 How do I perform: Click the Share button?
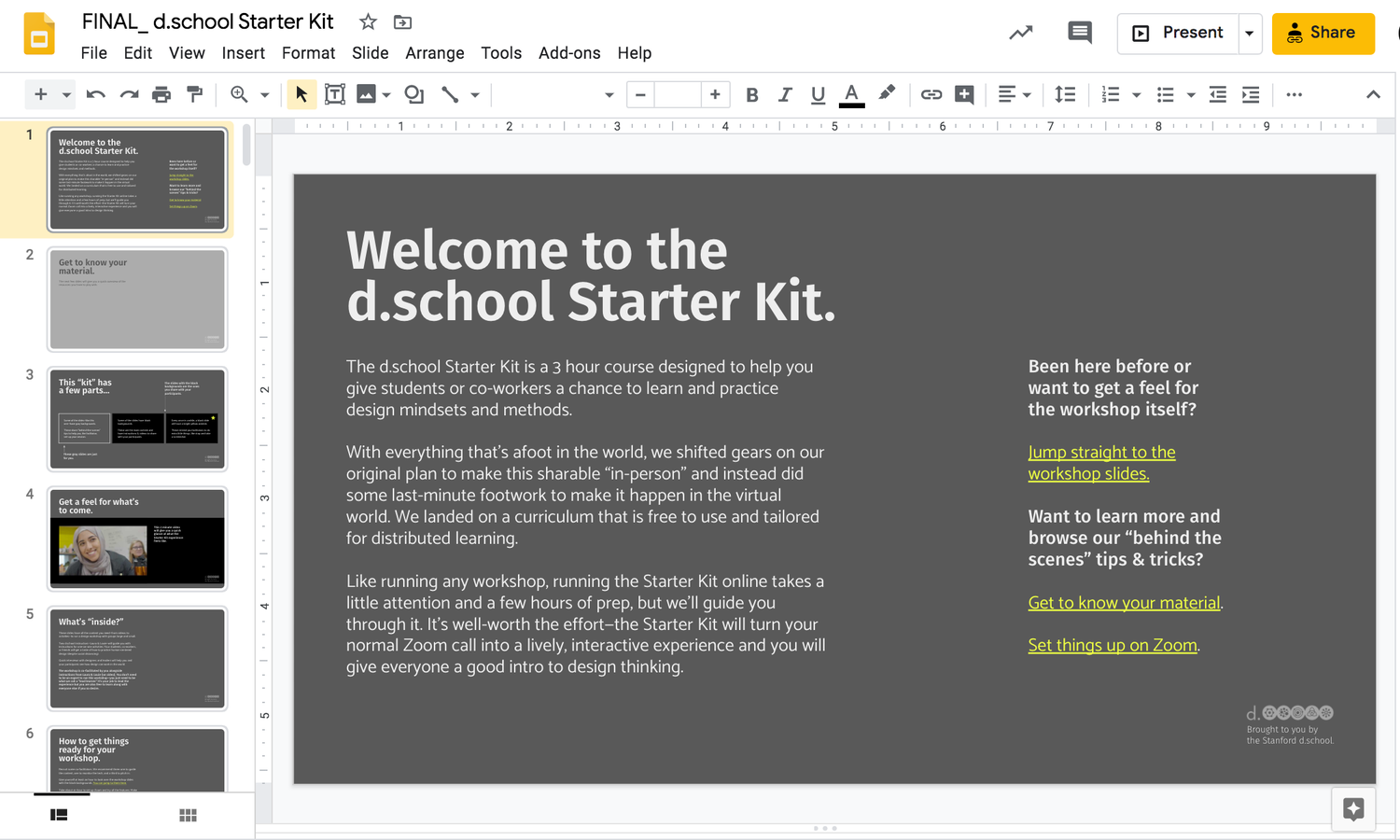tap(1323, 32)
